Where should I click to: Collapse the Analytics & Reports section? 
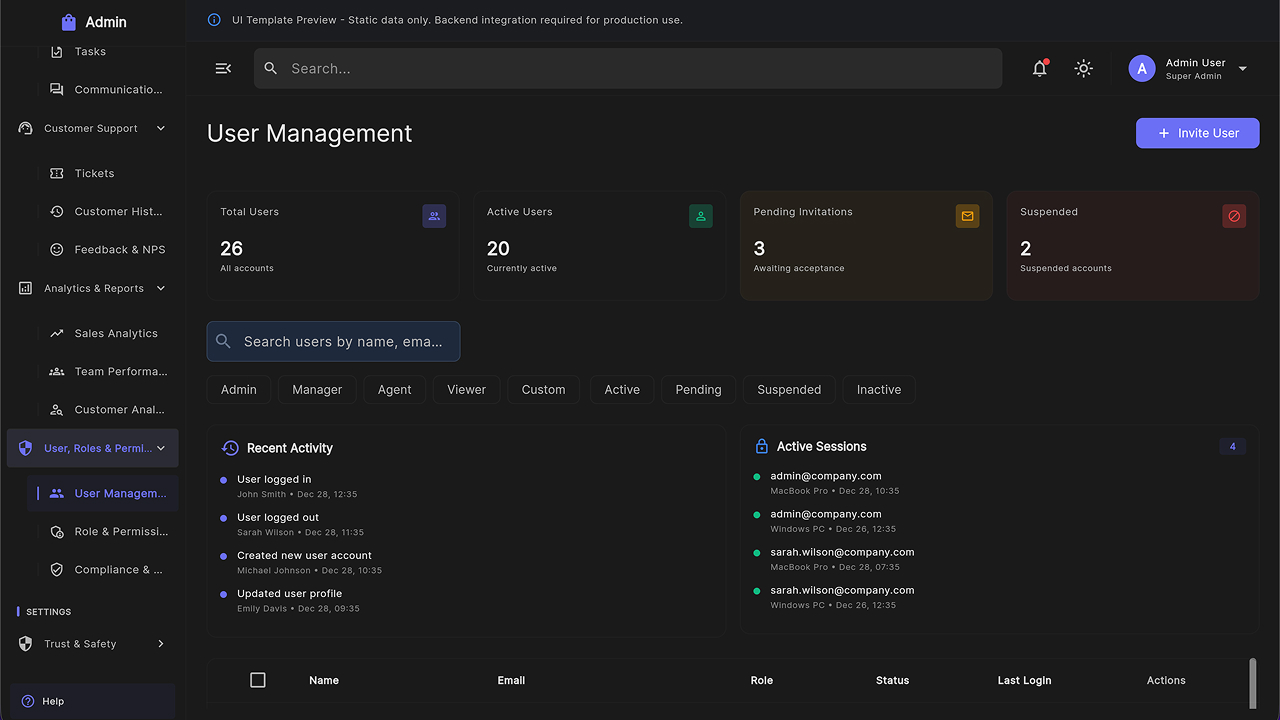click(161, 288)
